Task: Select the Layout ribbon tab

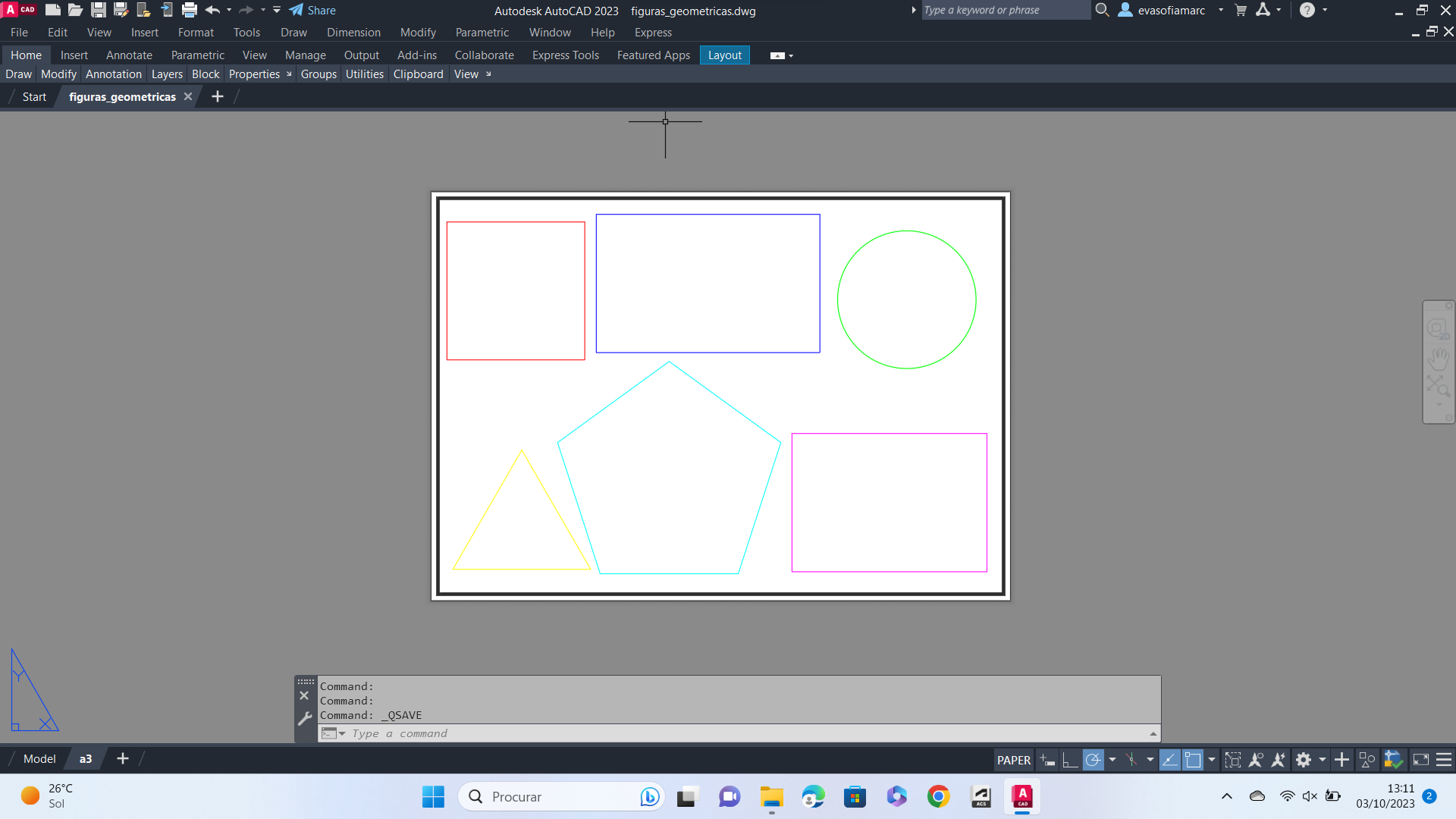Action: click(x=725, y=55)
